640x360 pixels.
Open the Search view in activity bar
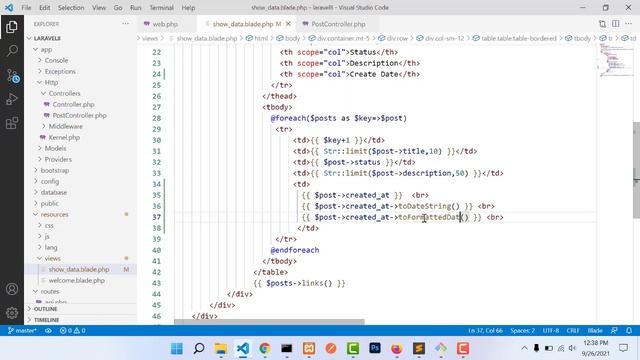pyautogui.click(x=12, y=51)
